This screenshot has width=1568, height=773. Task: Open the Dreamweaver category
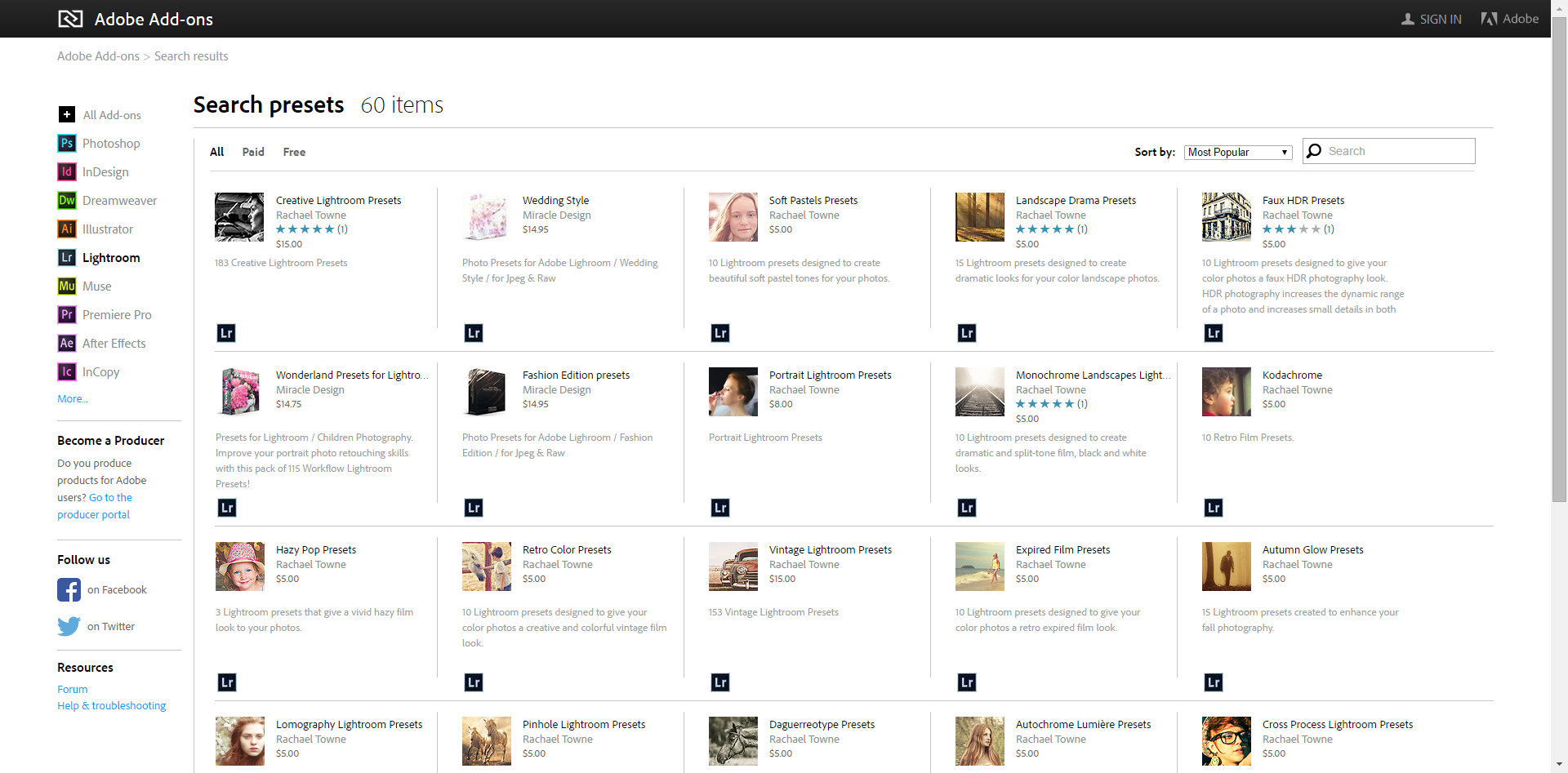pos(119,201)
